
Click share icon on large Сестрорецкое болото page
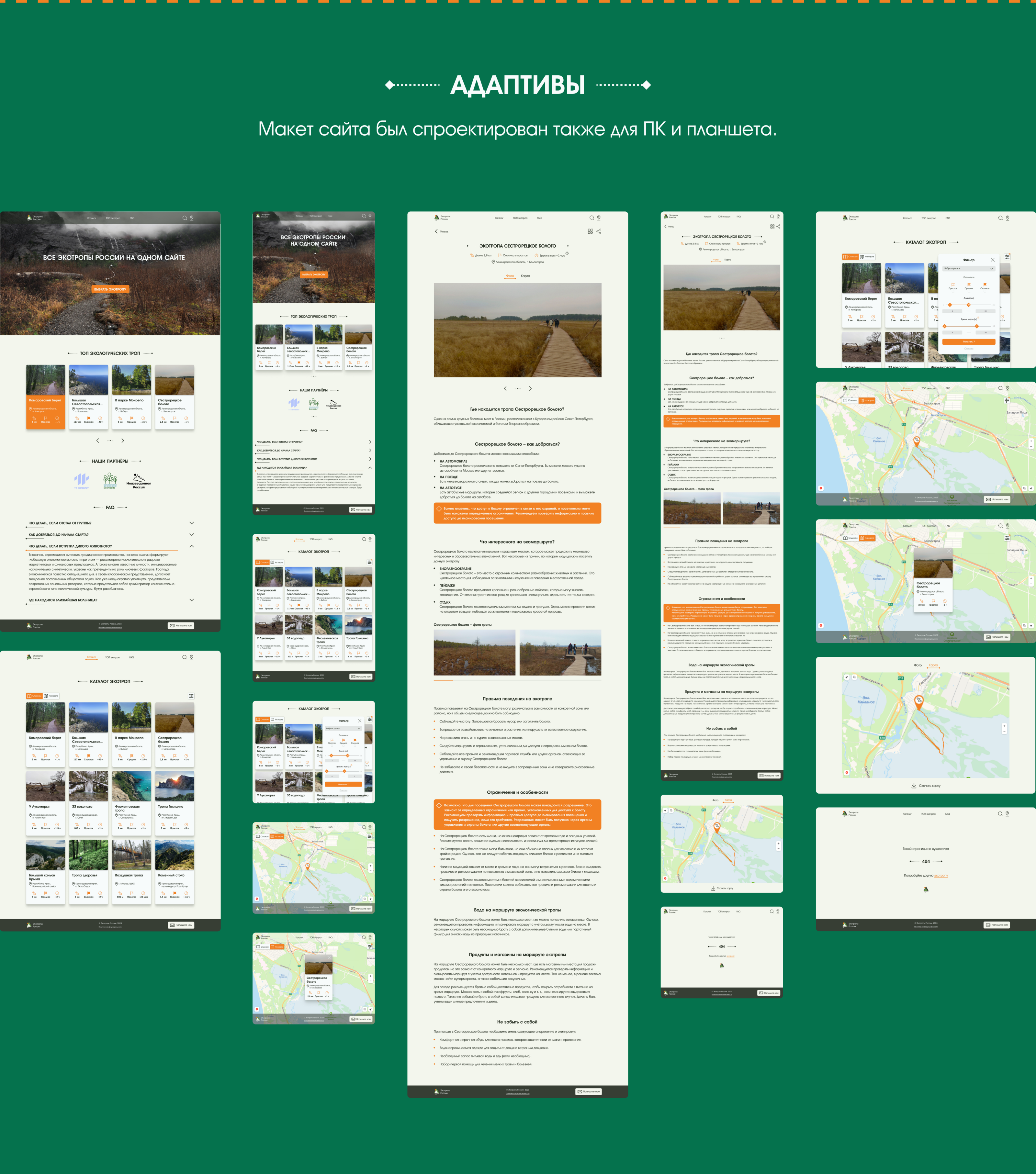(x=599, y=231)
